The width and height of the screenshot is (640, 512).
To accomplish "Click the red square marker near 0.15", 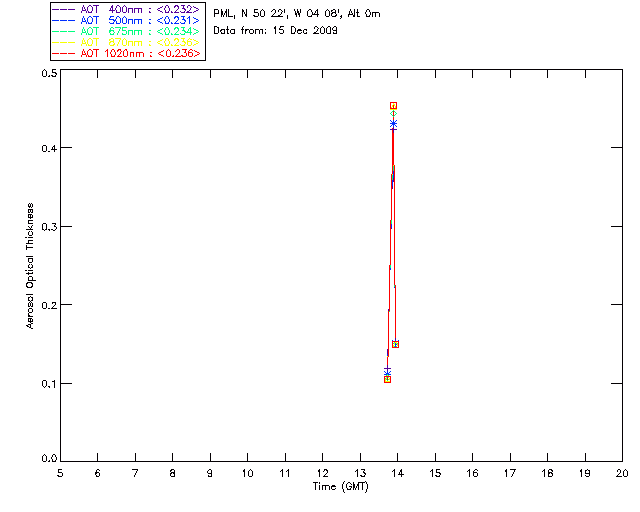I will [x=395, y=344].
